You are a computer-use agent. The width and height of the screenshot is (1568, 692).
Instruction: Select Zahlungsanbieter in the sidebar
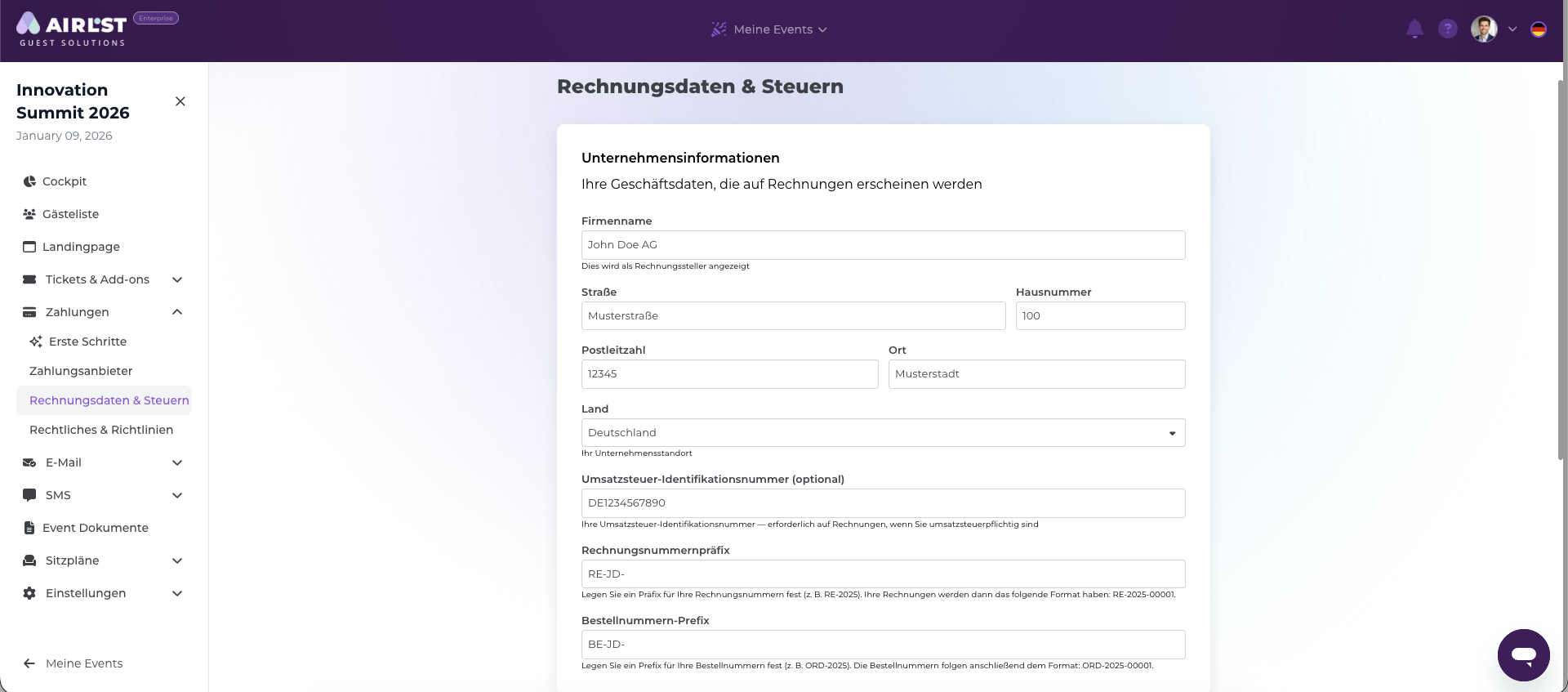coord(81,371)
